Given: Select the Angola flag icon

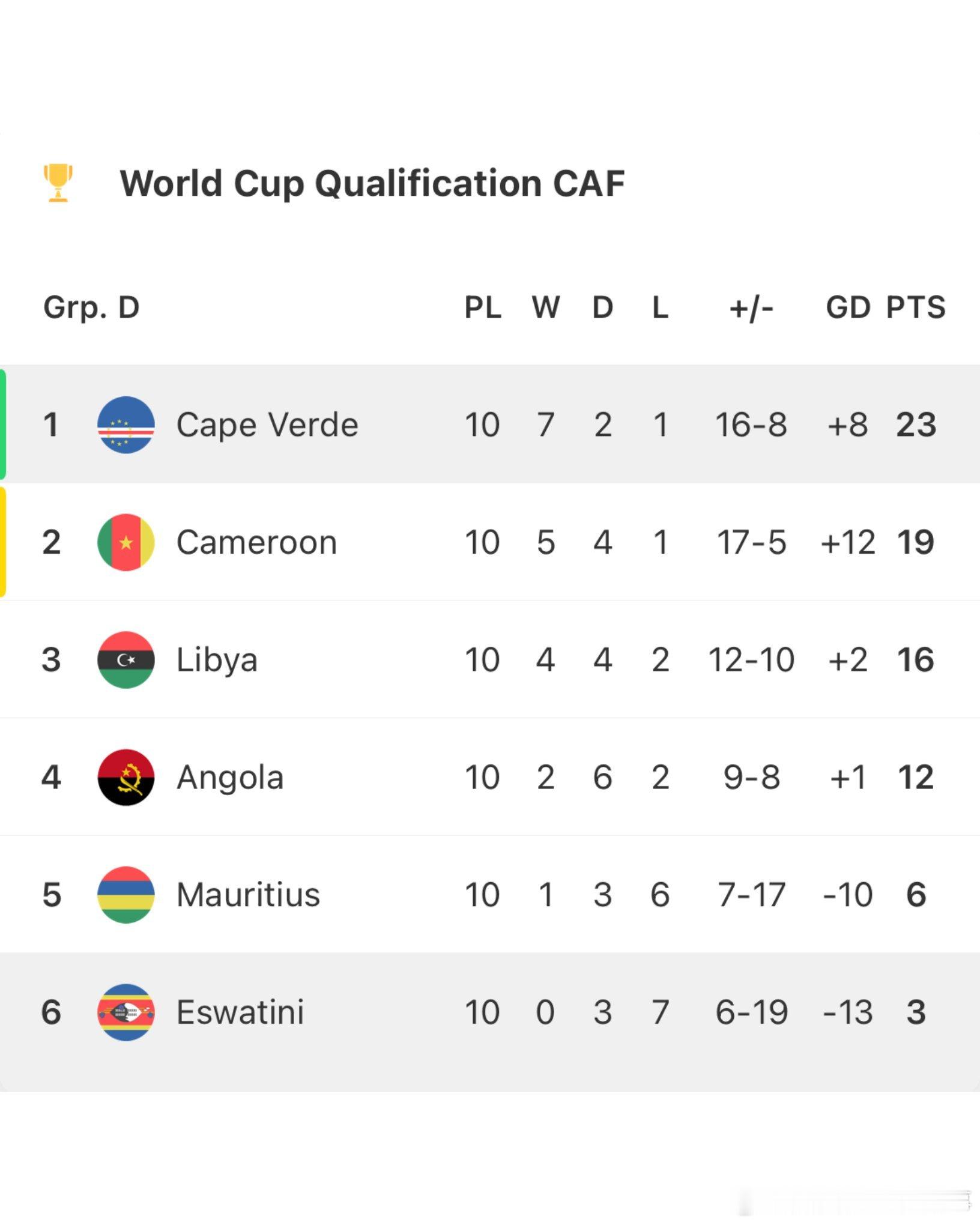Looking at the screenshot, I should pos(126,777).
